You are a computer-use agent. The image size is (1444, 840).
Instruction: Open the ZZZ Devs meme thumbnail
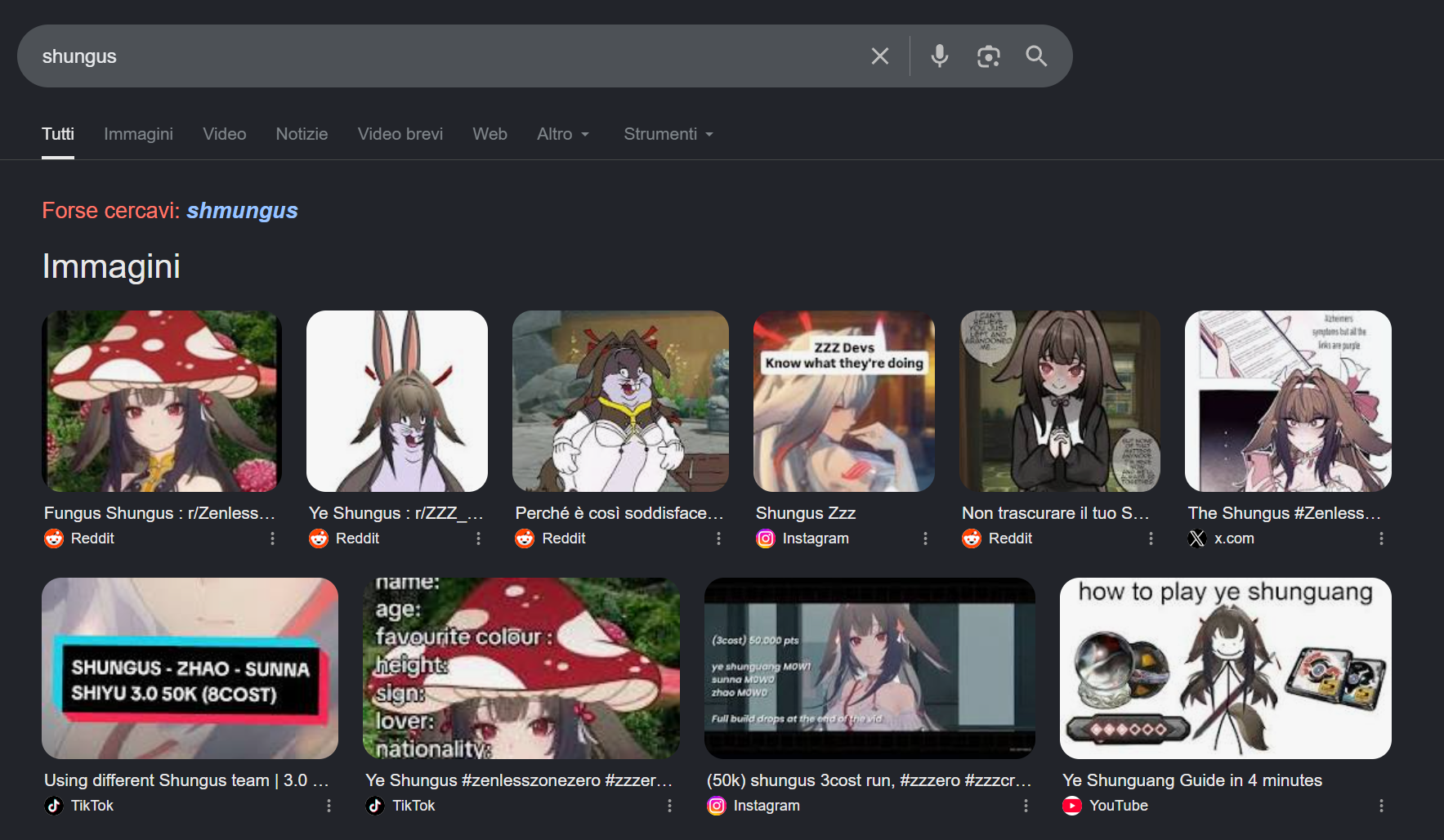844,401
